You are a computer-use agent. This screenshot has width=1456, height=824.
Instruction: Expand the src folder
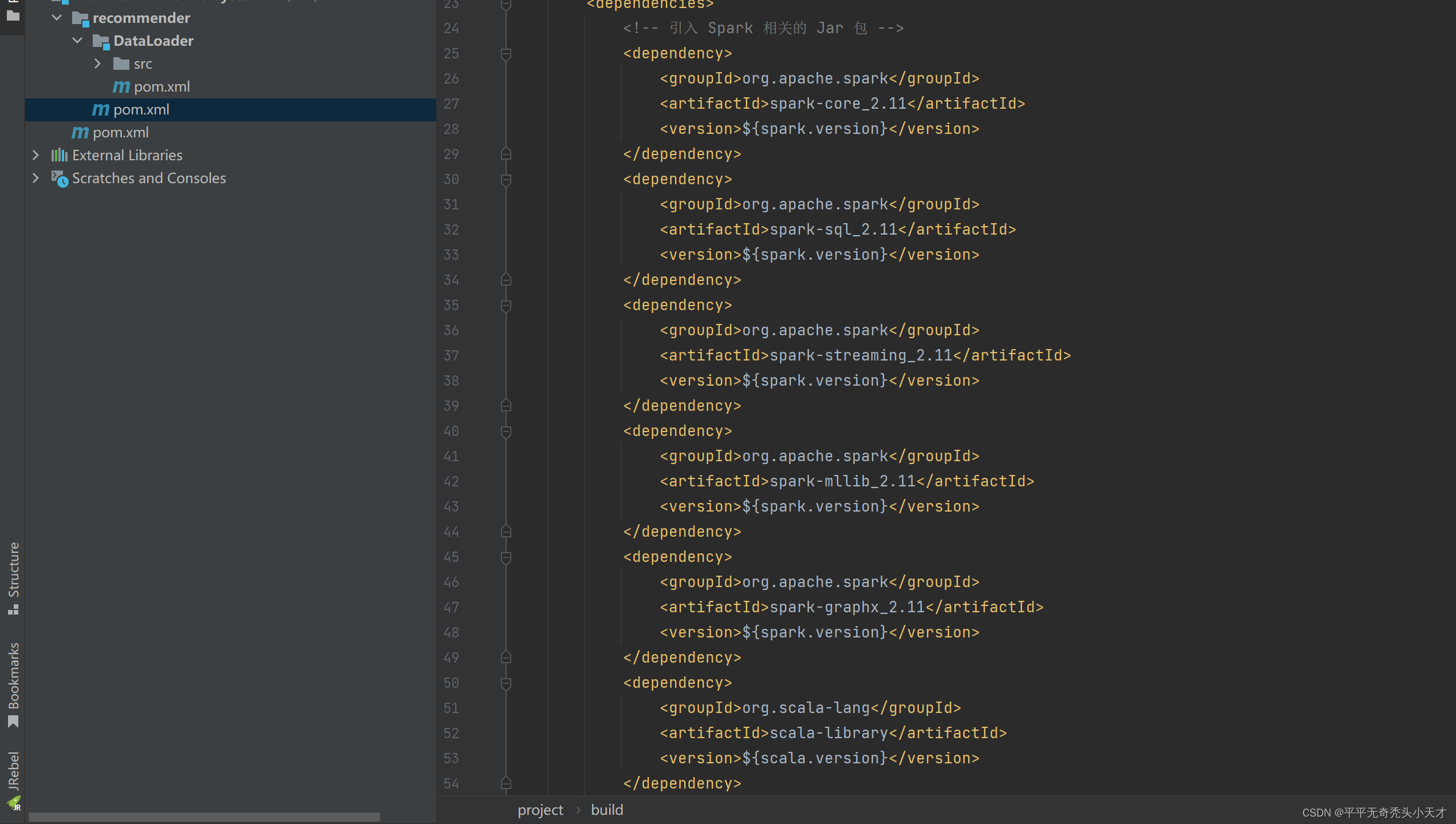(97, 64)
